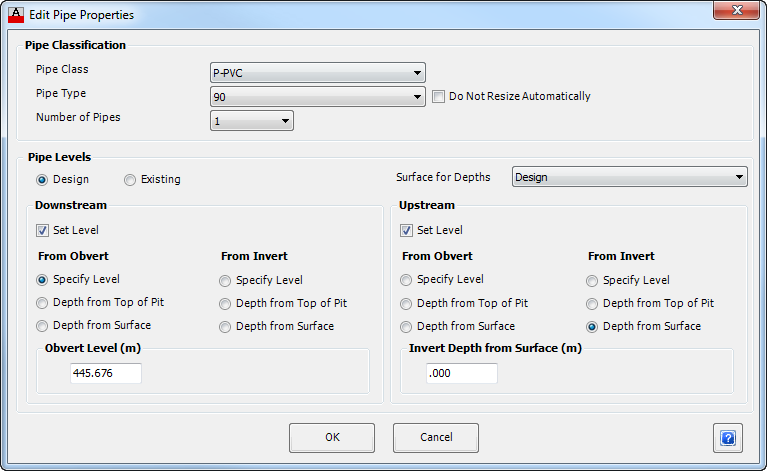Choose Downstream From Obvert Depth from Surface
This screenshot has height=471, width=767.
click(42, 326)
